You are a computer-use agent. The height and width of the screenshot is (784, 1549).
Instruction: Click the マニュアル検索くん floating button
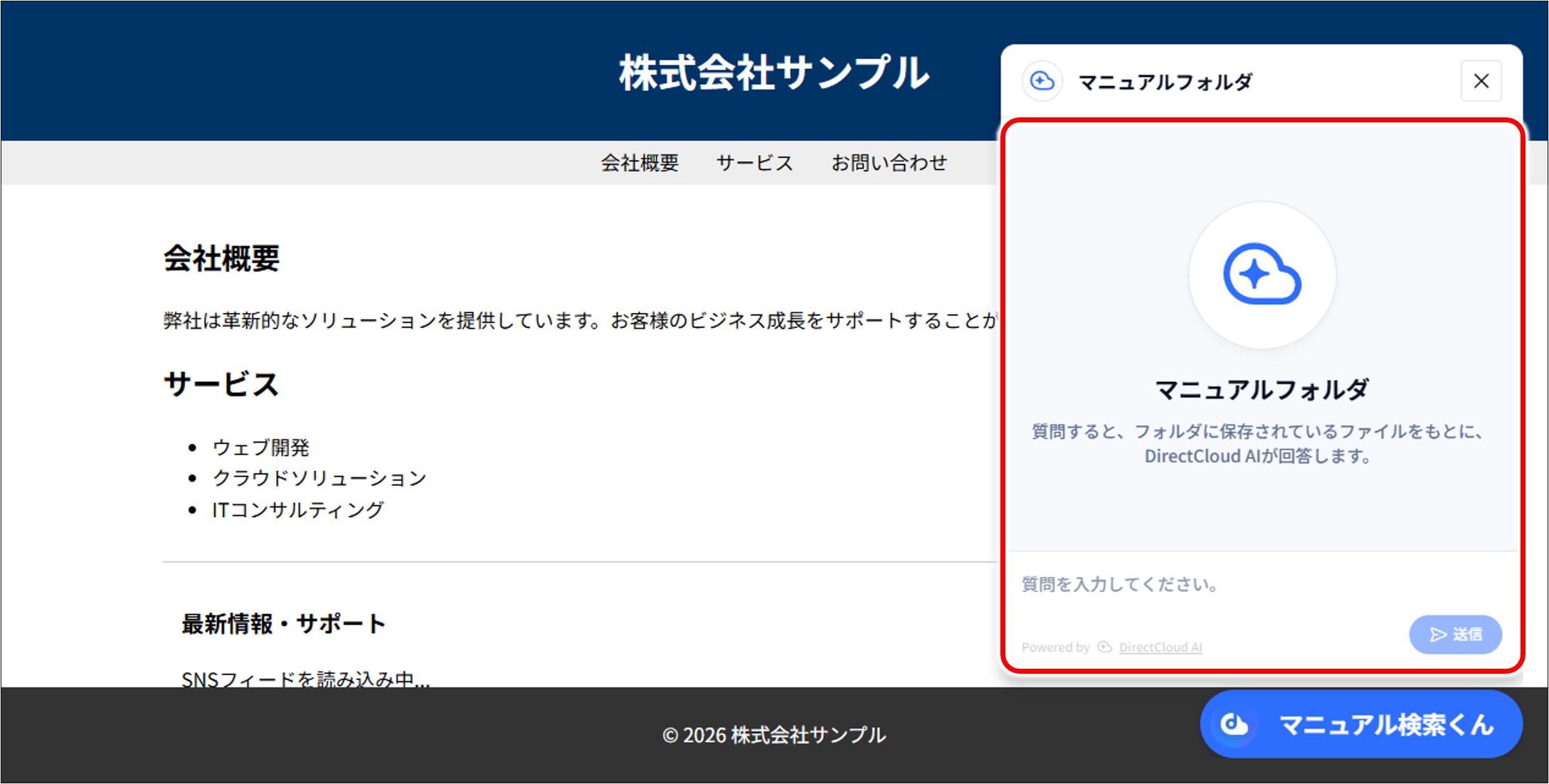pos(1361,724)
